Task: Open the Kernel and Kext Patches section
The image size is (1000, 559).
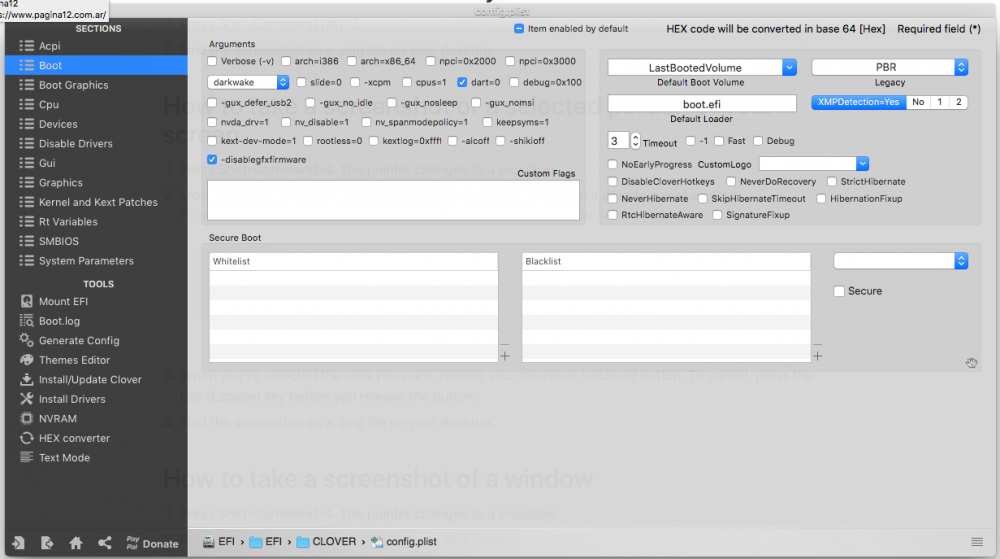Action: click(x=96, y=202)
